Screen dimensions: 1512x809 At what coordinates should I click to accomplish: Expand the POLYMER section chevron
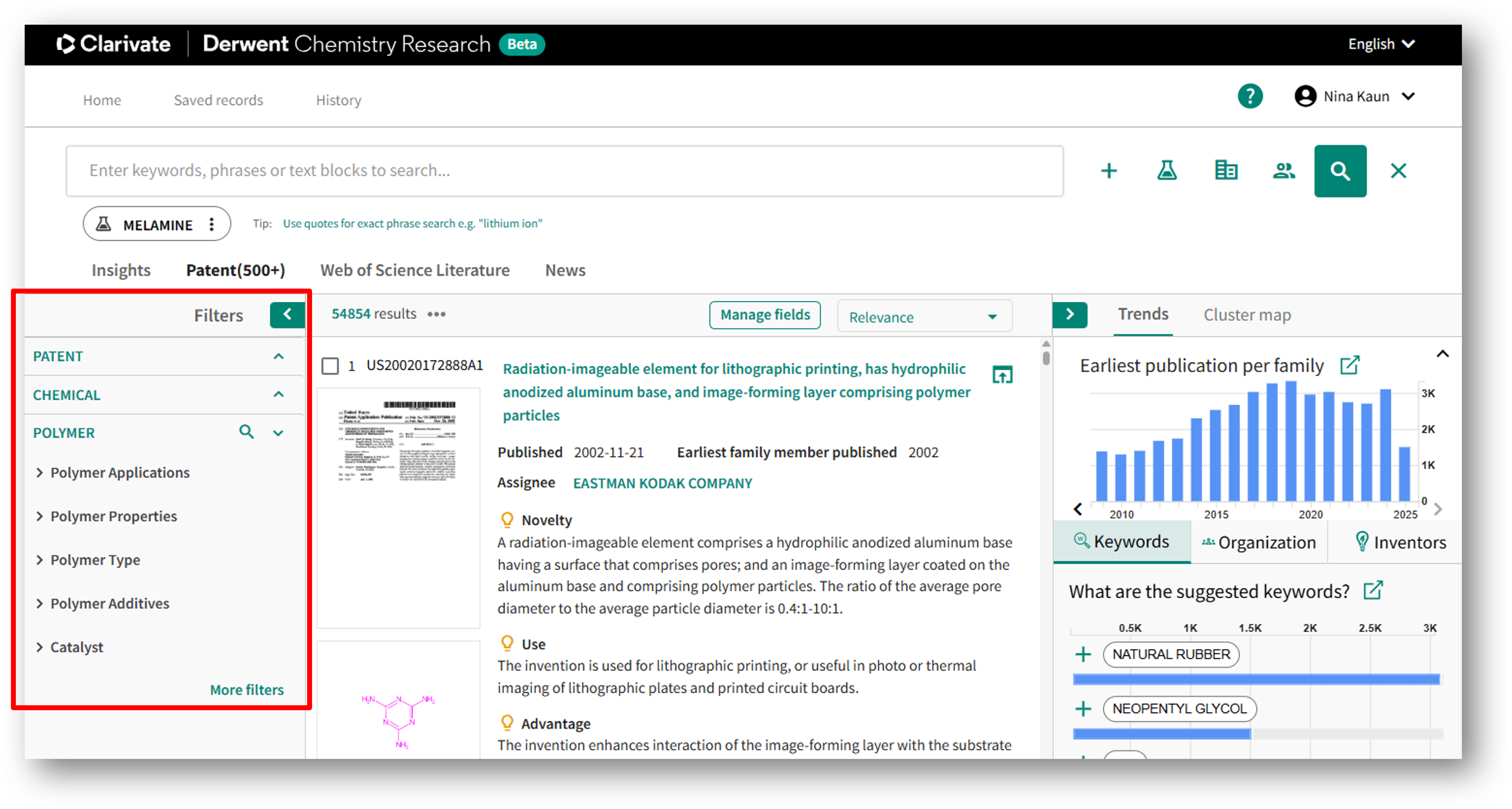tap(278, 433)
